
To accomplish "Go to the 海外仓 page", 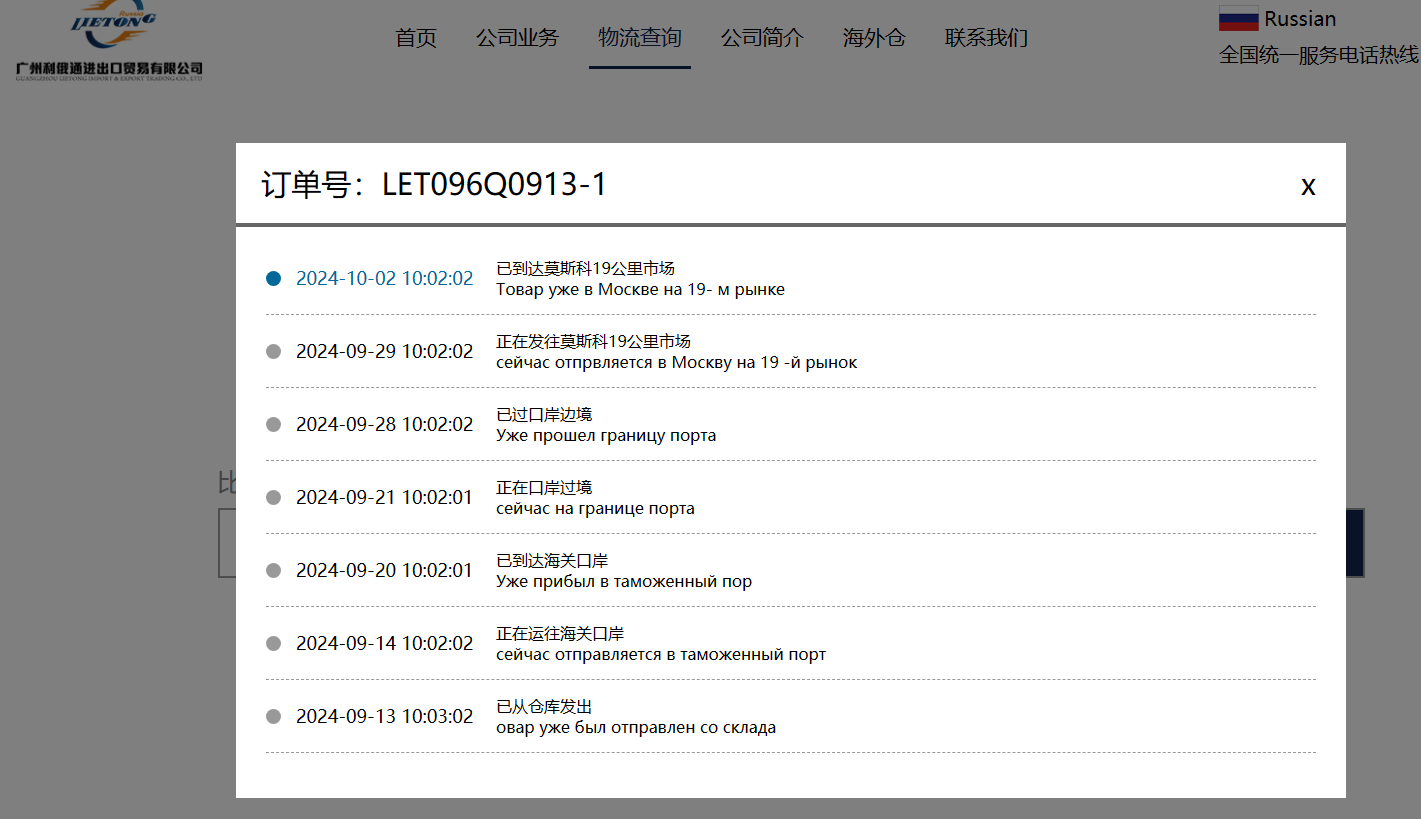I will pos(874,38).
